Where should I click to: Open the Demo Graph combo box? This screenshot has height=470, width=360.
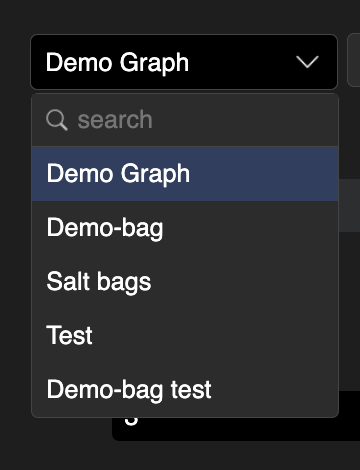click(184, 62)
